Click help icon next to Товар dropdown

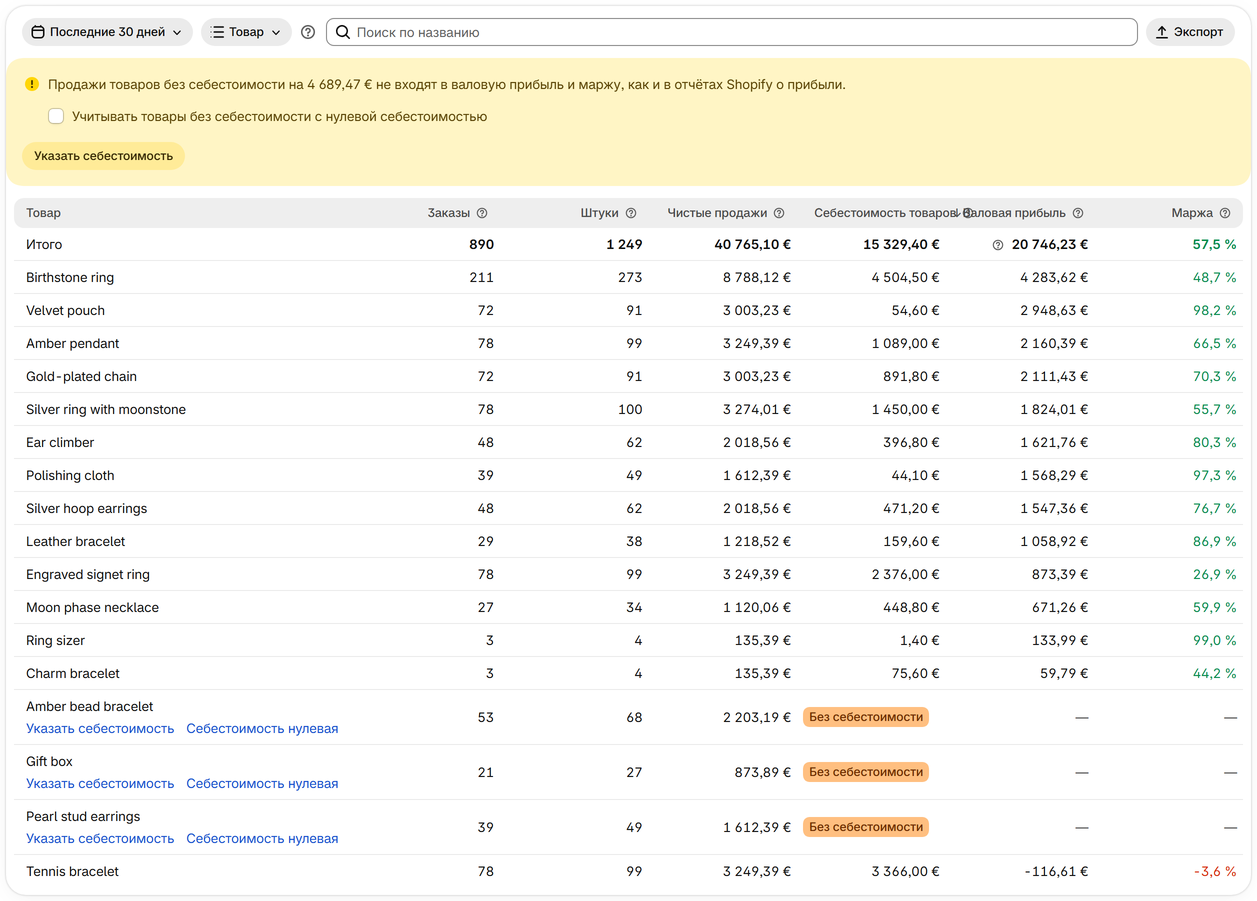click(308, 32)
